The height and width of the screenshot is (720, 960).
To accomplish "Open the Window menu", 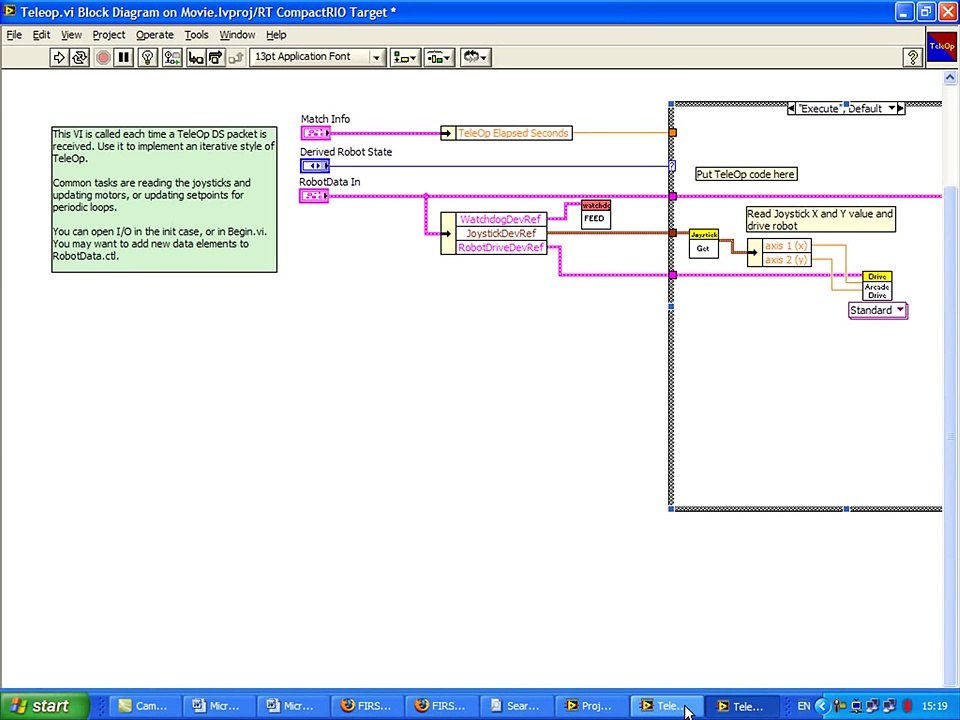I will 237,35.
